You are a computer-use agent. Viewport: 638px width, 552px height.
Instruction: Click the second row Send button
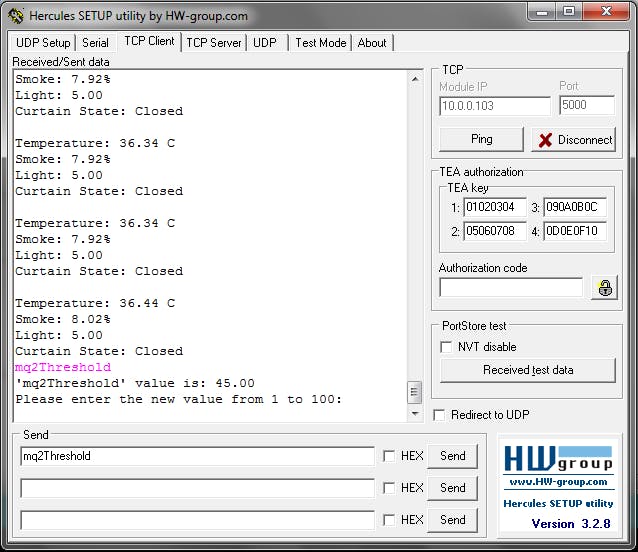452,488
